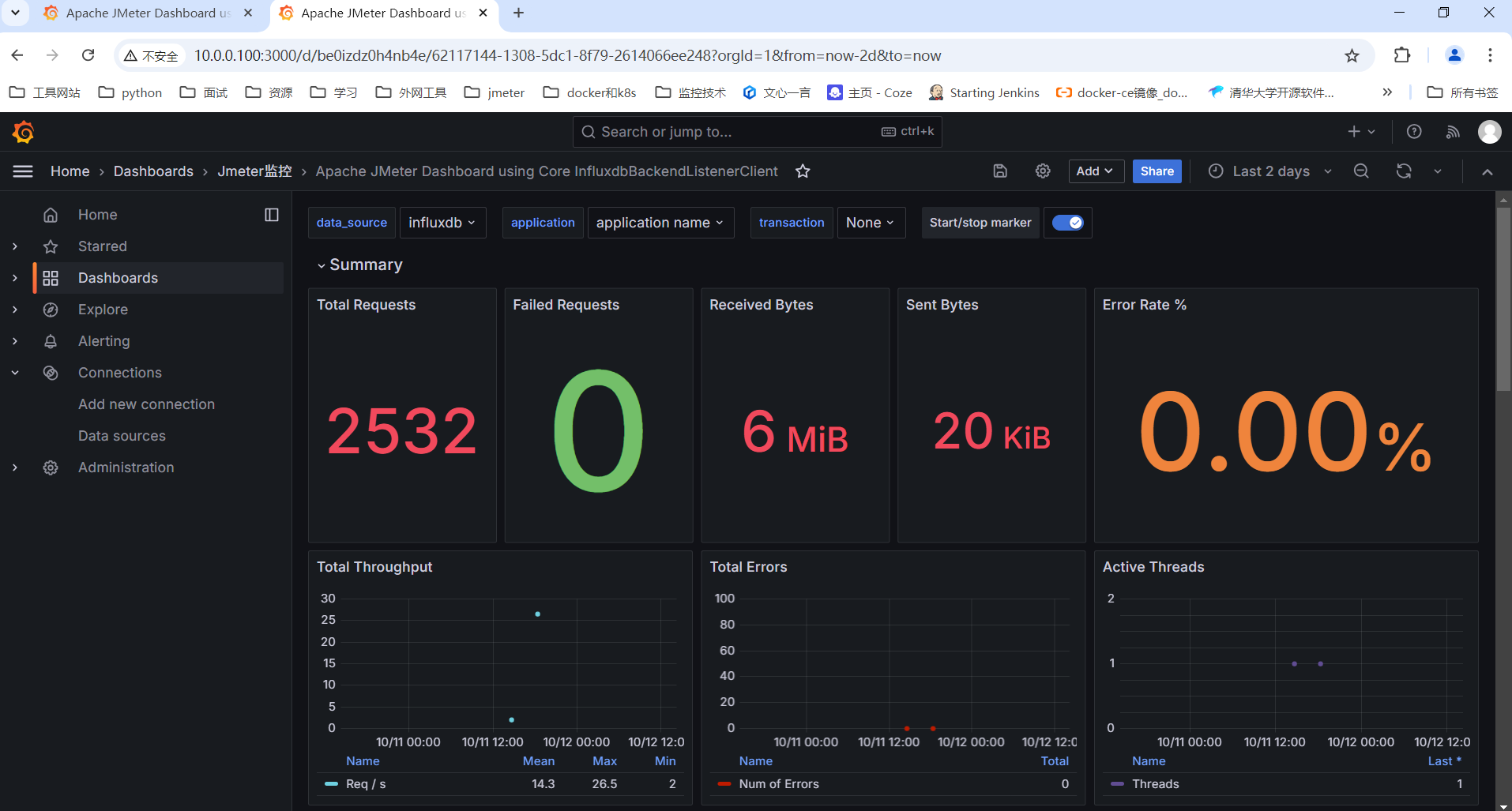This screenshot has height=811, width=1512.
Task: Click Num of Errors legend color swatch
Action: pyautogui.click(x=724, y=784)
